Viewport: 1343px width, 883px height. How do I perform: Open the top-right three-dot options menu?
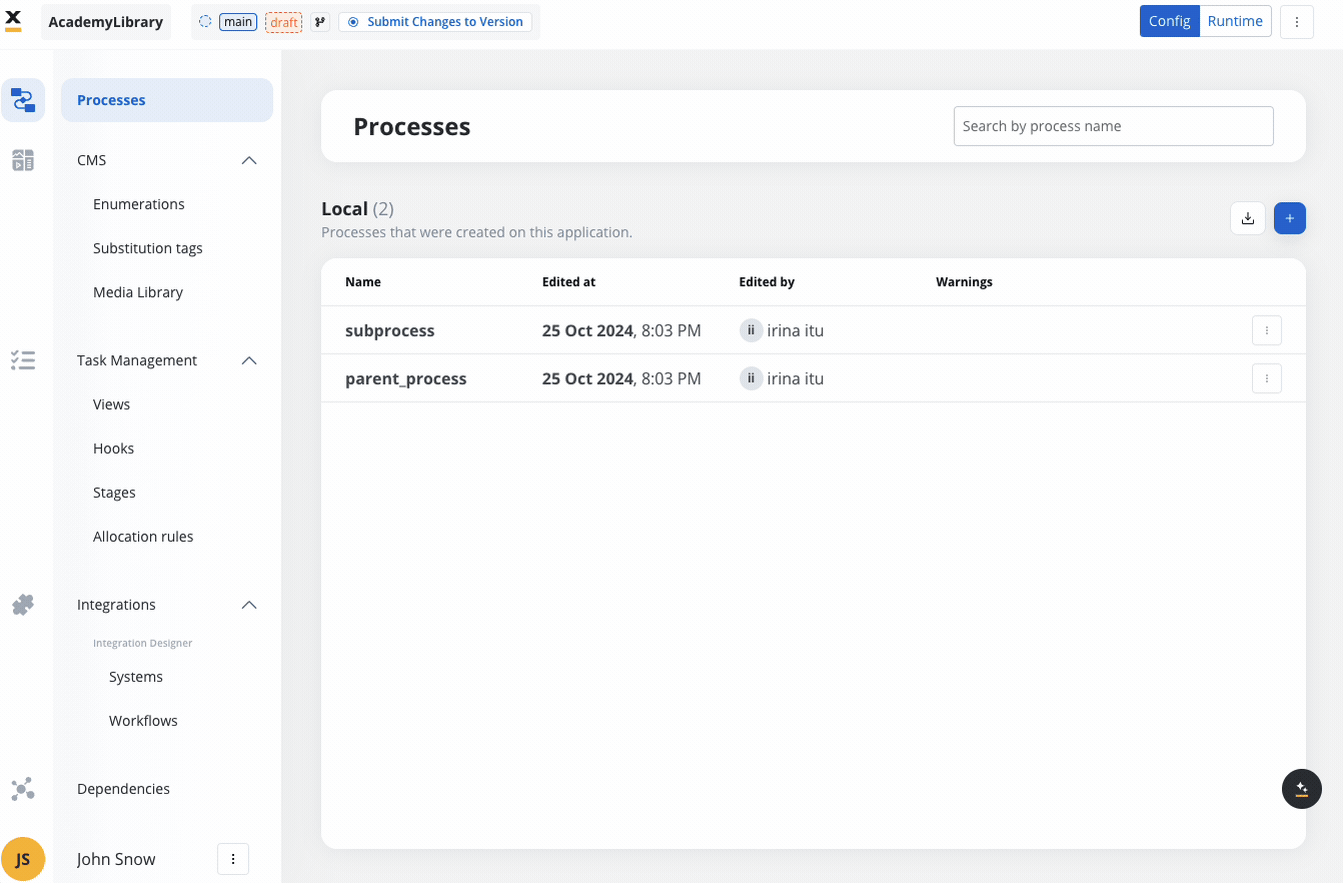(1297, 22)
